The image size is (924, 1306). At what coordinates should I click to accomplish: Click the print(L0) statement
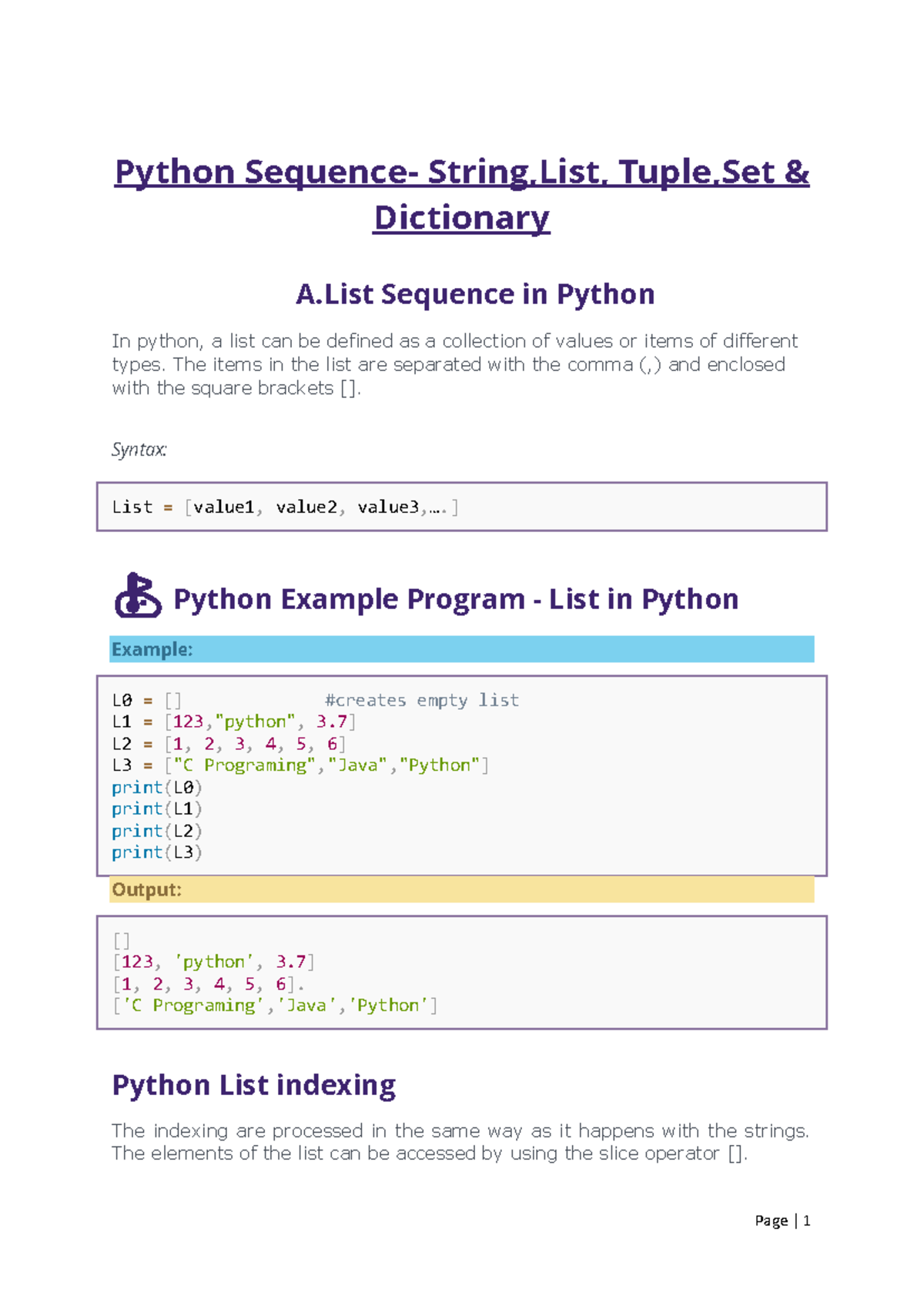coord(156,788)
